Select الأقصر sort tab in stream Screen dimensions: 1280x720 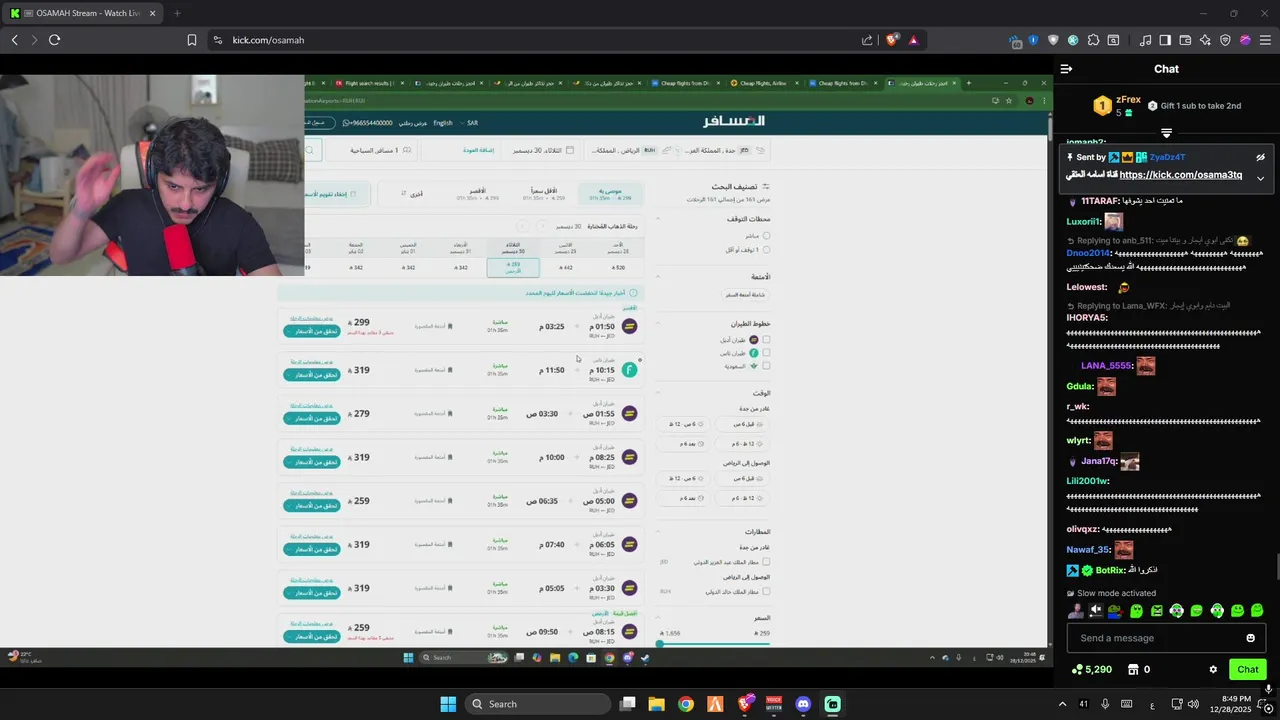pos(478,194)
